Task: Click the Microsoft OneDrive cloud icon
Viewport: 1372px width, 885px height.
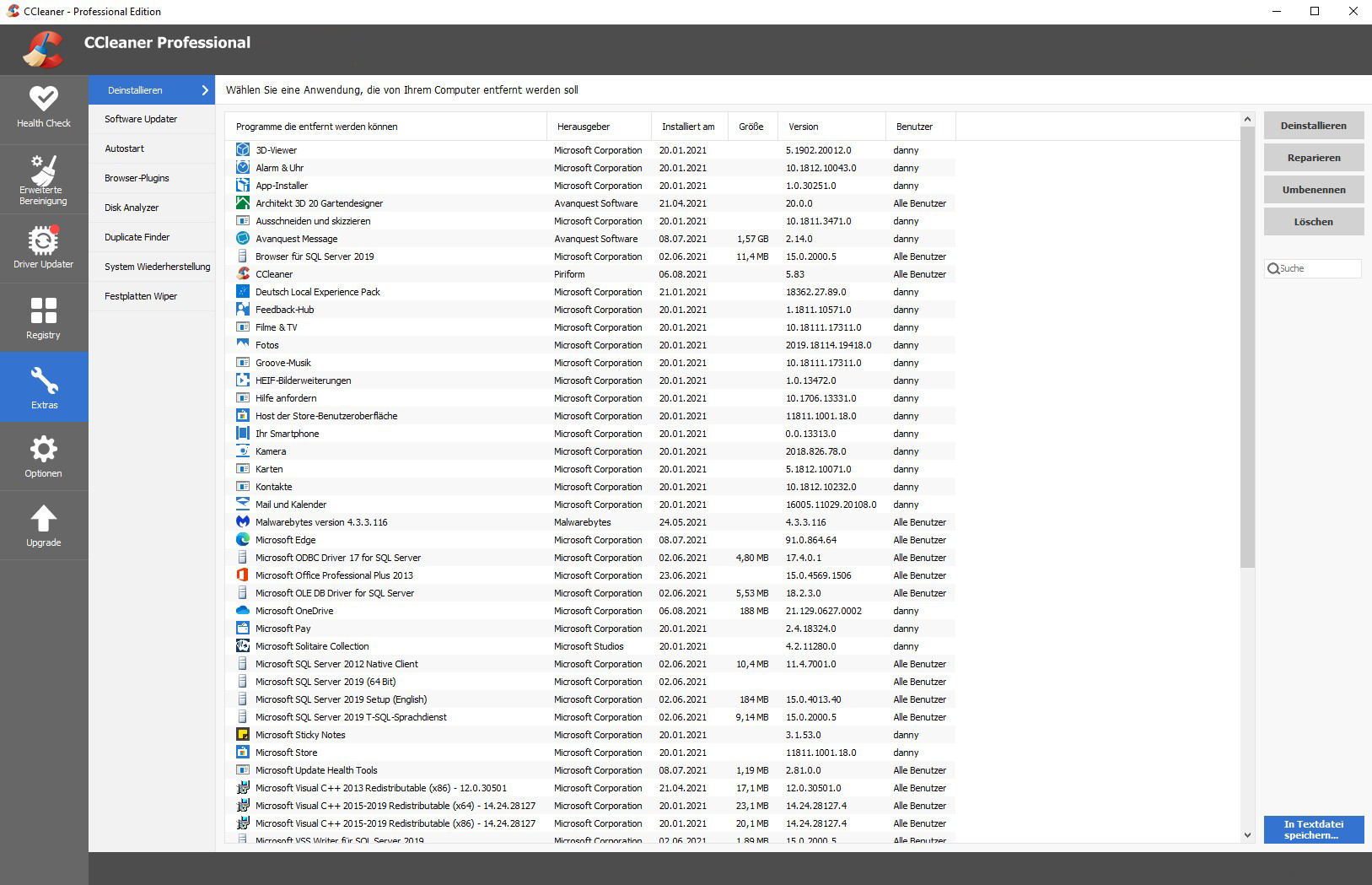Action: coord(243,611)
